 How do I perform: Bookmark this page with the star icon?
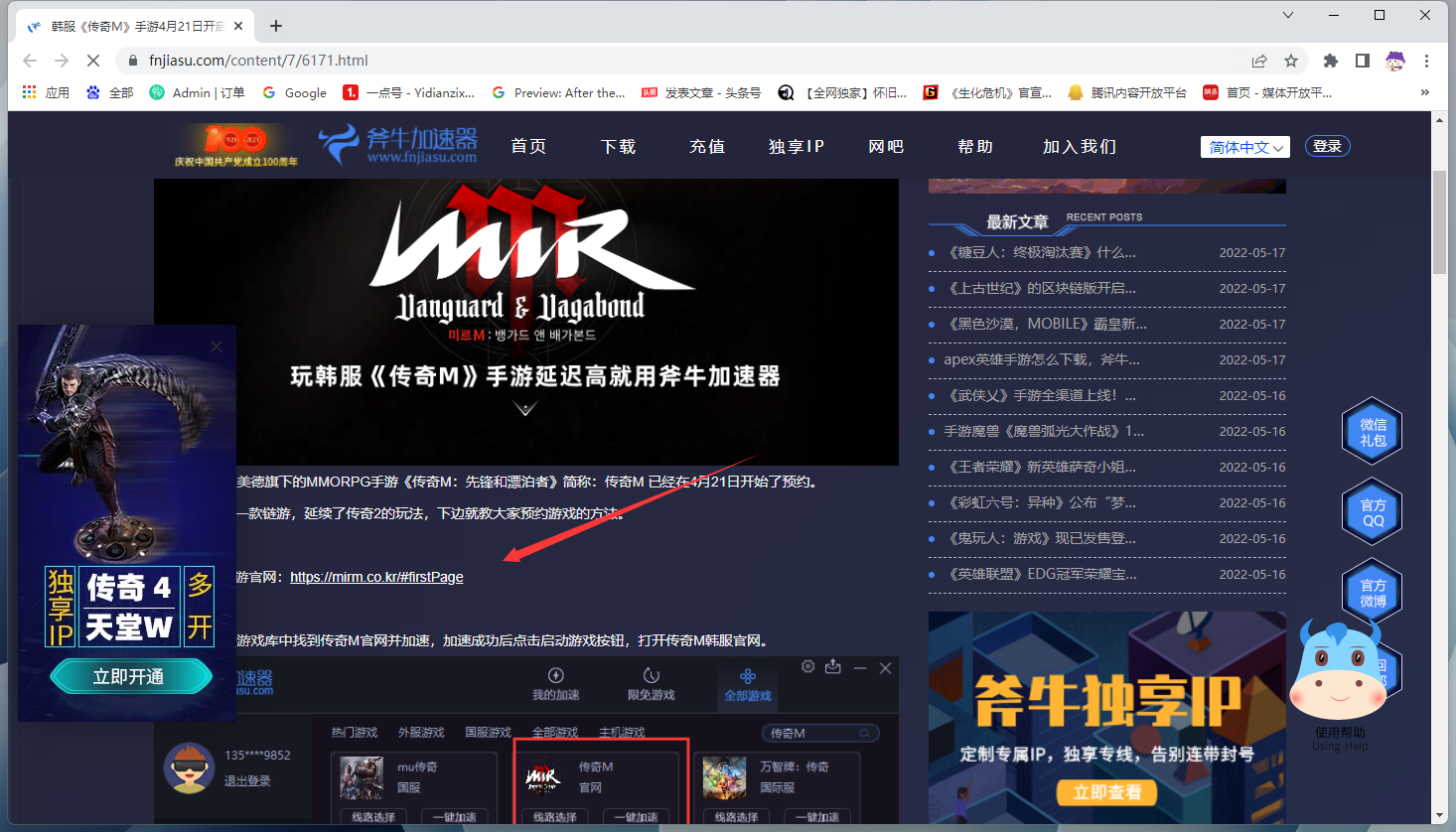1291,61
